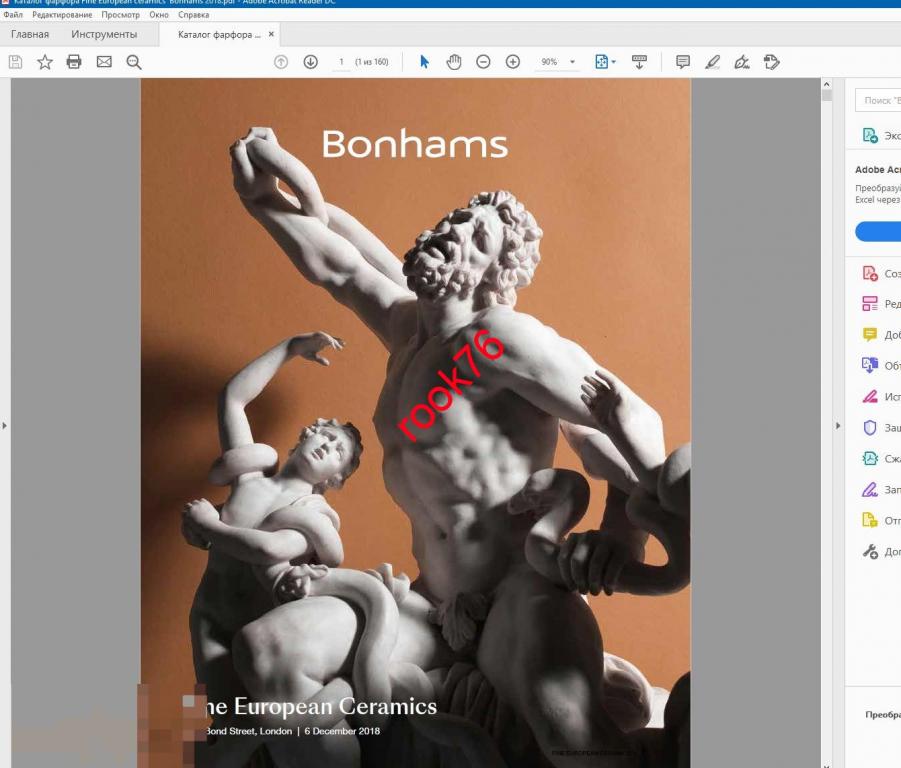The height and width of the screenshot is (768, 901).
Task: Open Compress PDF tool (Сжа...)
Action: [881, 458]
